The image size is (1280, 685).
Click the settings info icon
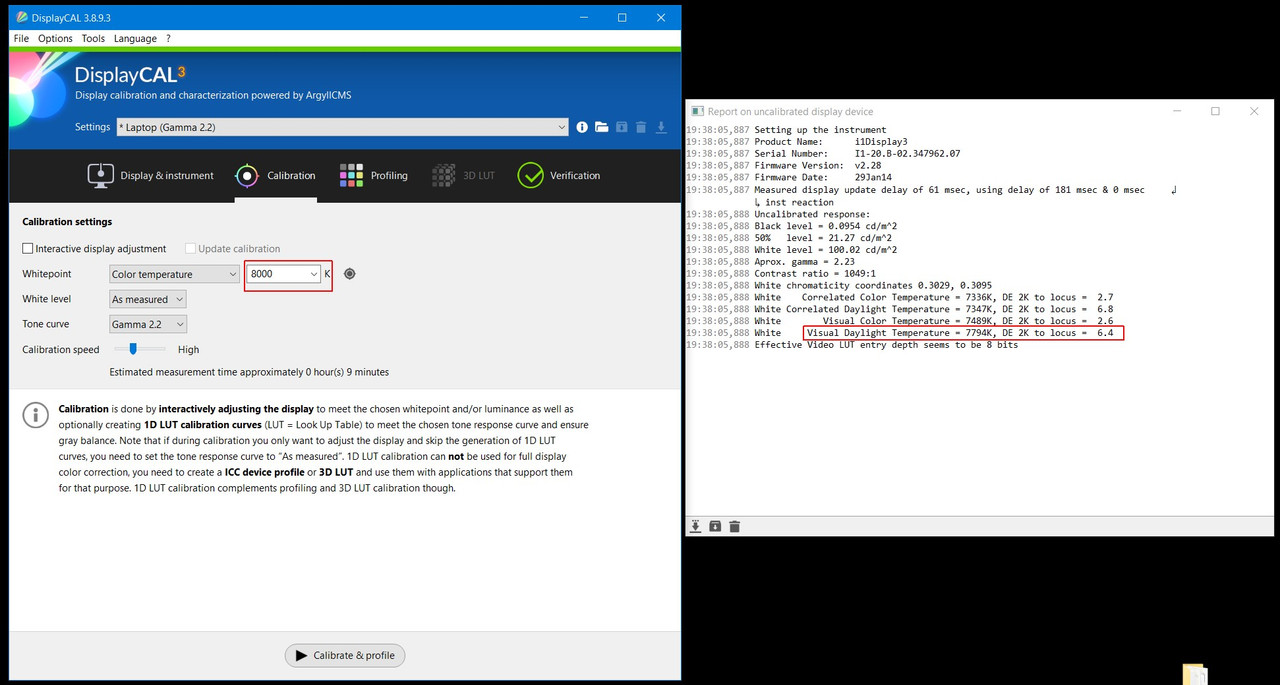click(582, 127)
